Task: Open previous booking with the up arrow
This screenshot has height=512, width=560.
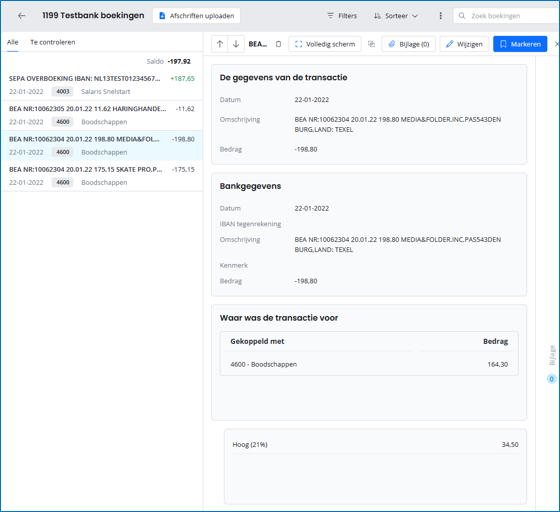Action: pos(220,44)
